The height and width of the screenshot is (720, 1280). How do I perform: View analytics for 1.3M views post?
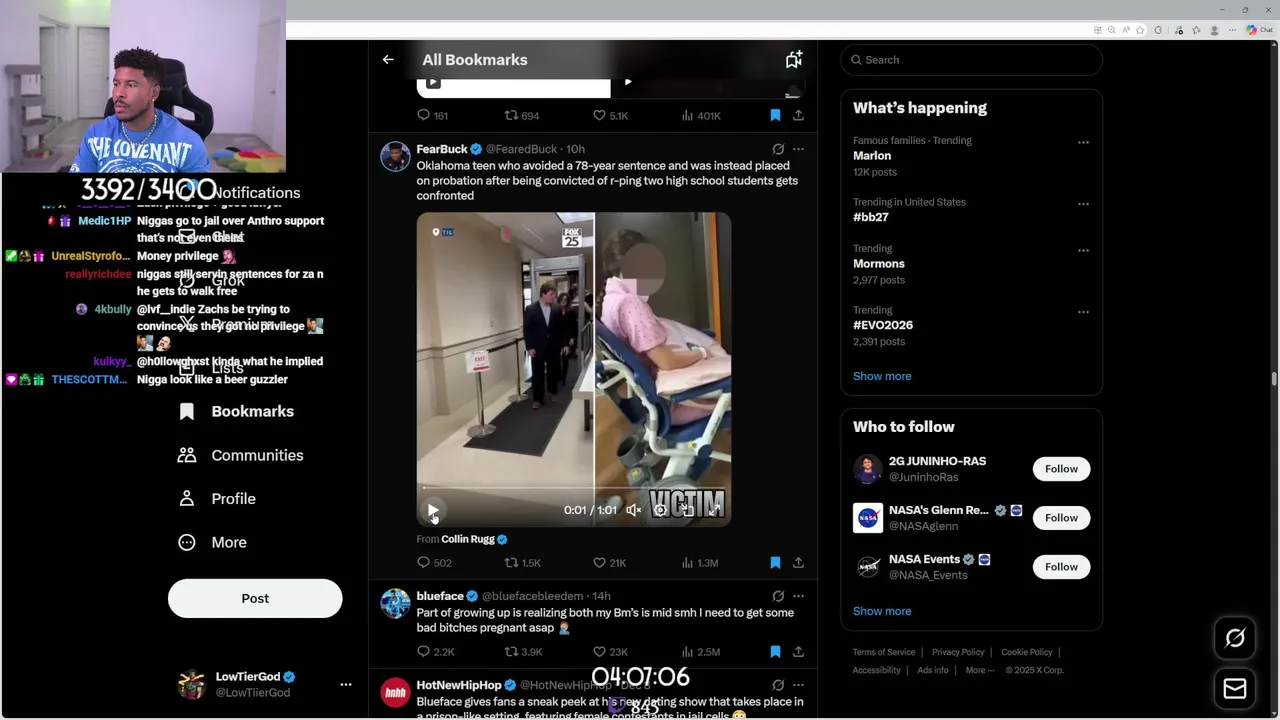[x=699, y=563]
